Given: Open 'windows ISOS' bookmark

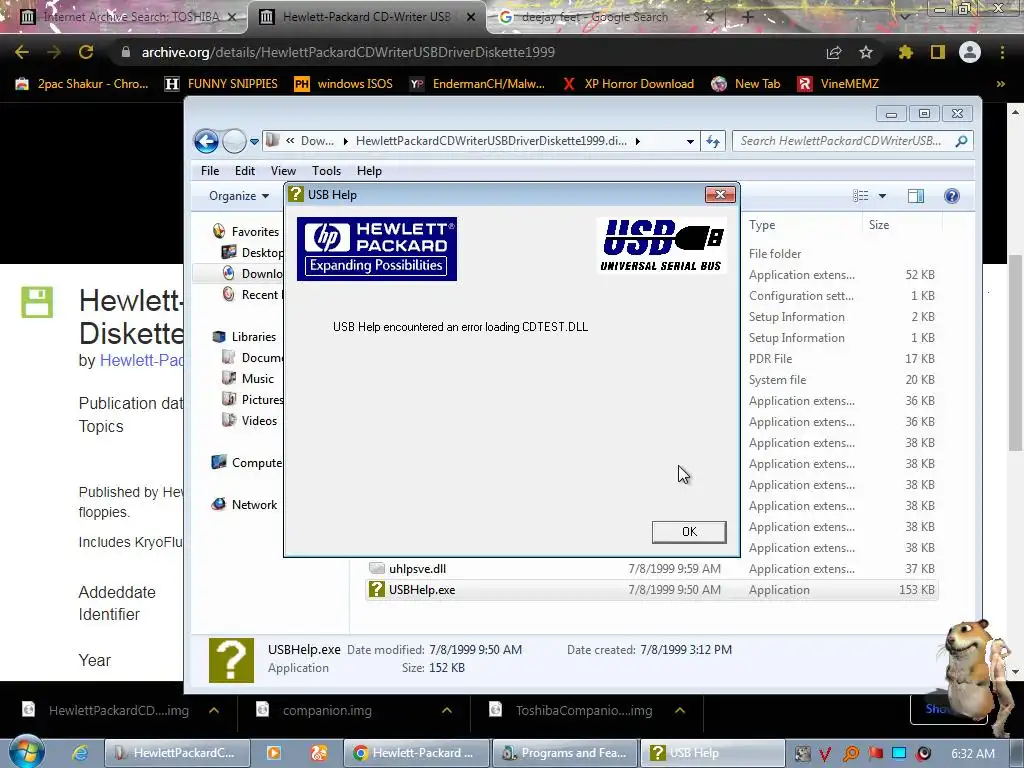Looking at the screenshot, I should [344, 84].
